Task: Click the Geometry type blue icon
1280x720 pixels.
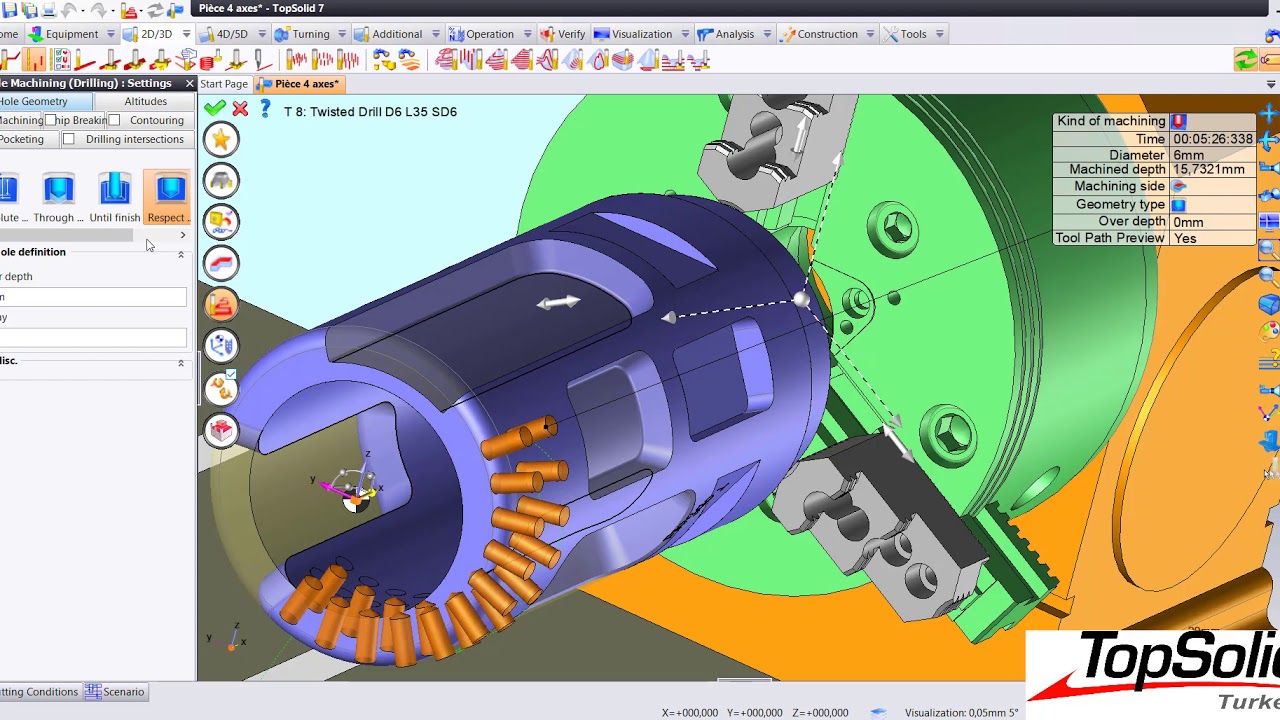Action: 1179,204
